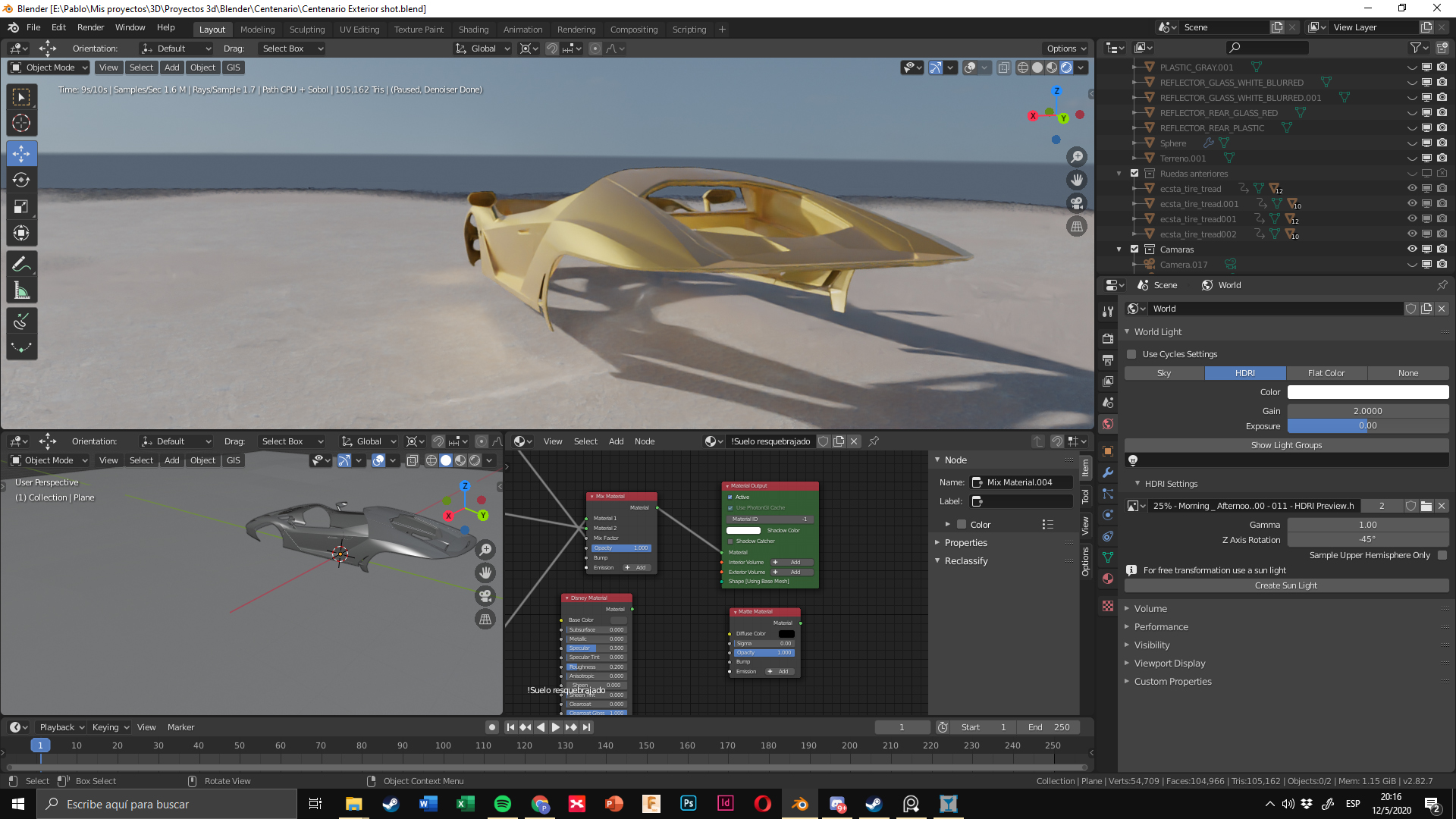Adjust the Exposure slider
This screenshot has width=1456, height=819.
[x=1367, y=426]
